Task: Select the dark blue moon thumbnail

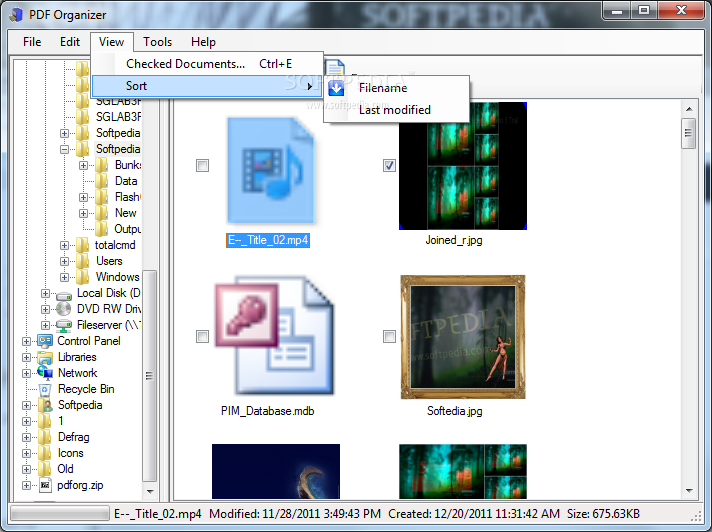Action: pos(276,471)
